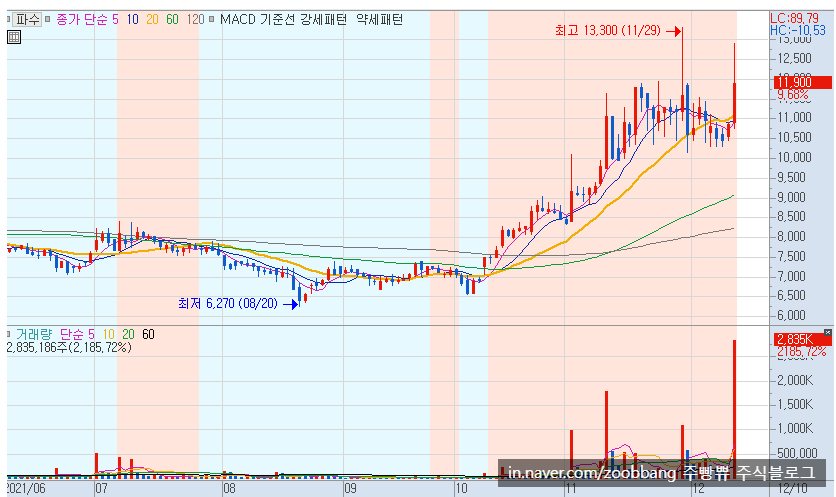Open the chart grid table icon
Image resolution: width=836 pixels, height=497 pixels.
point(14,37)
